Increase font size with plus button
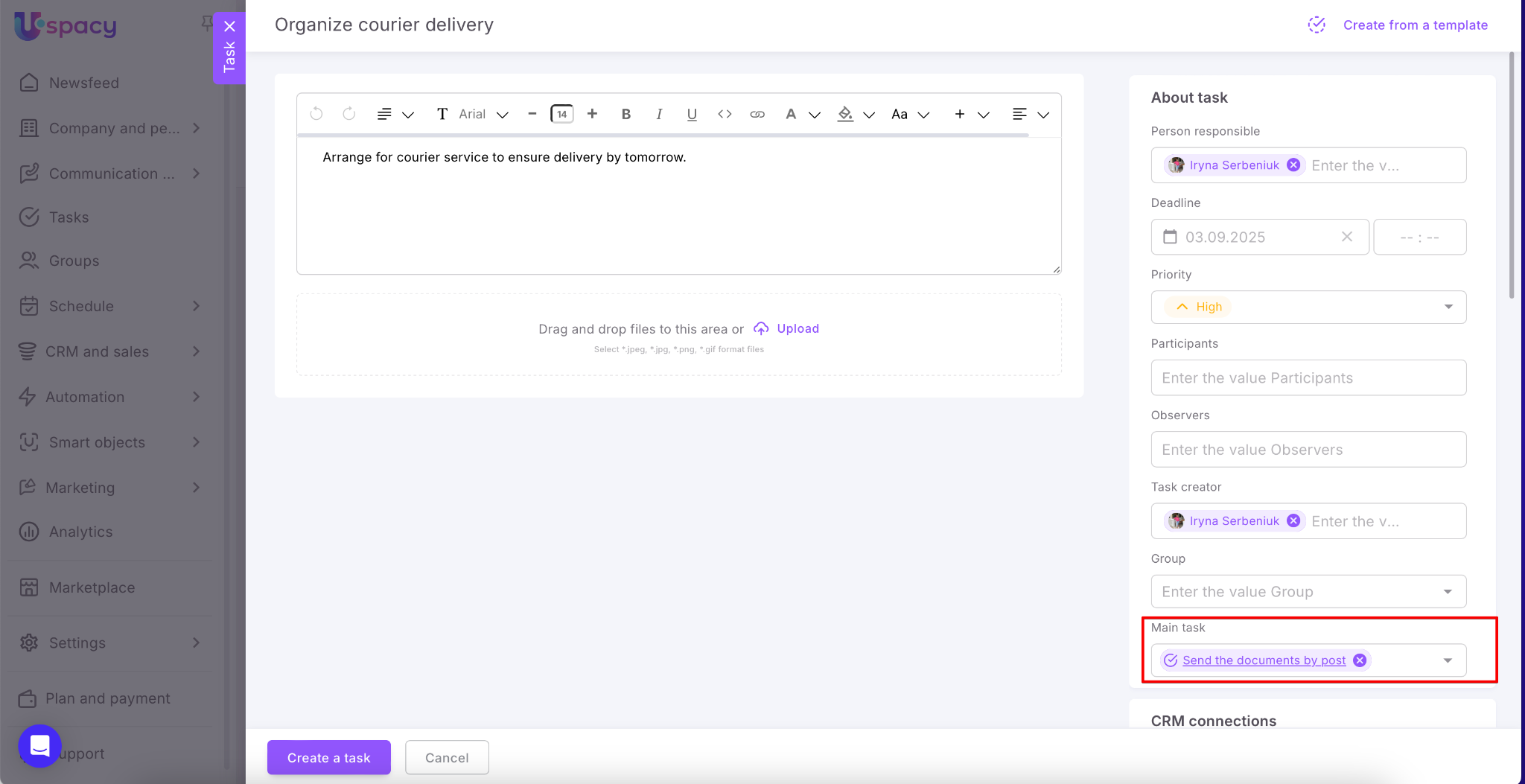 click(x=592, y=114)
